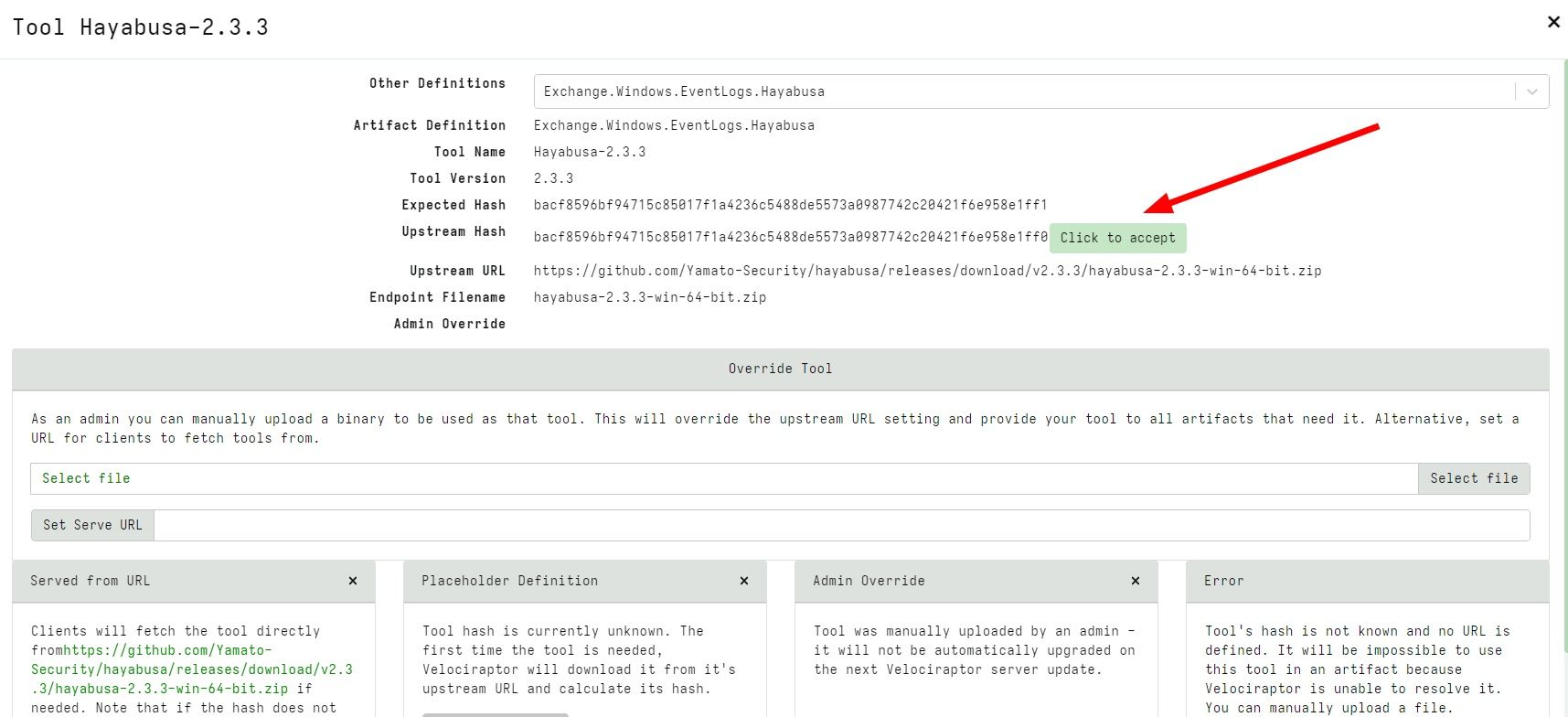Dismiss the Admin Override card
The height and width of the screenshot is (717, 1568).
pyautogui.click(x=1136, y=581)
